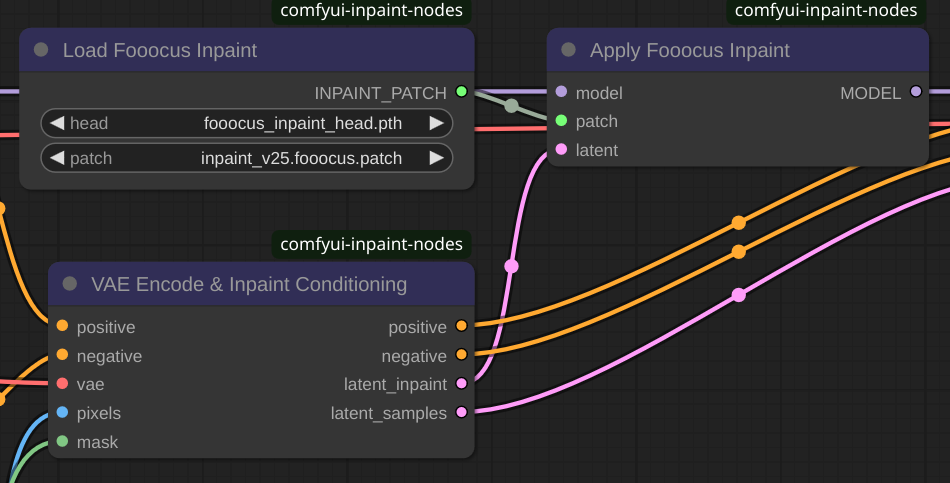
Task: Select the Load Fooocus Inpaint title bar
Action: [247, 50]
